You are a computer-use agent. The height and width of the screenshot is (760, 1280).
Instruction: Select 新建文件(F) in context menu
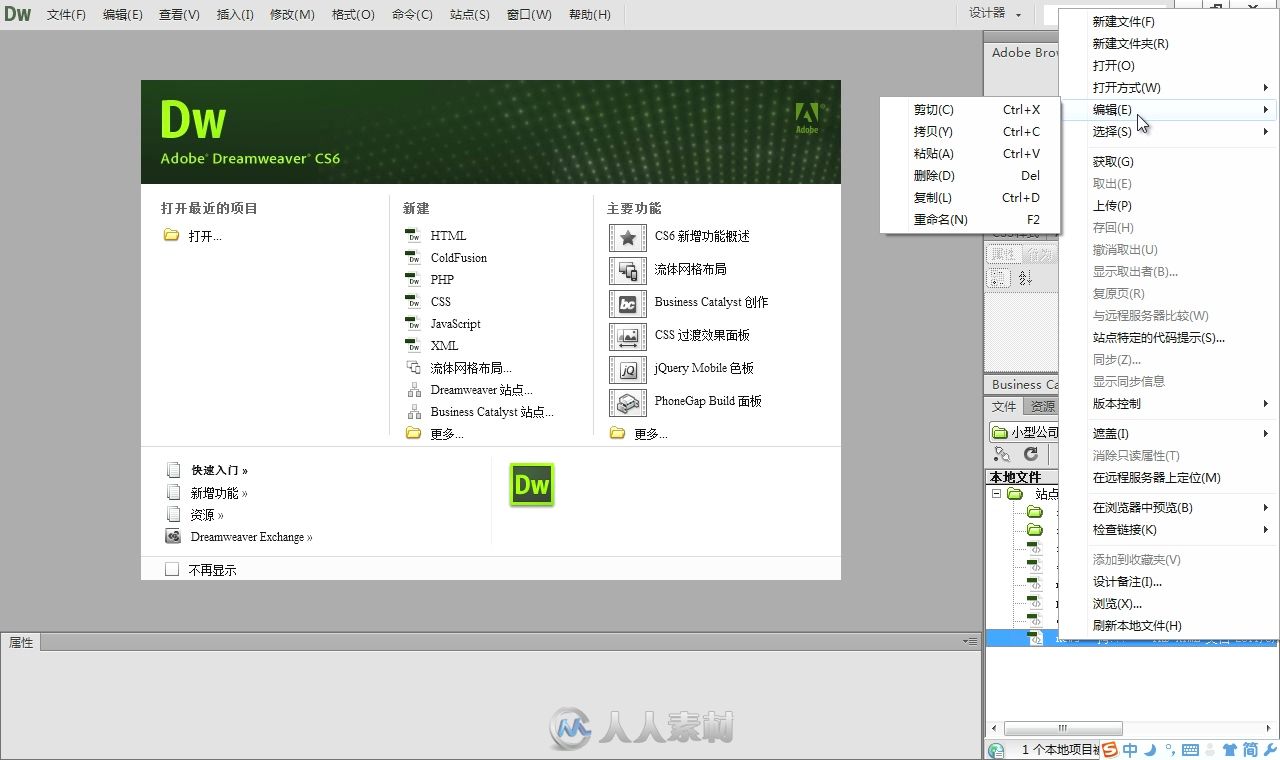(x=1169, y=22)
